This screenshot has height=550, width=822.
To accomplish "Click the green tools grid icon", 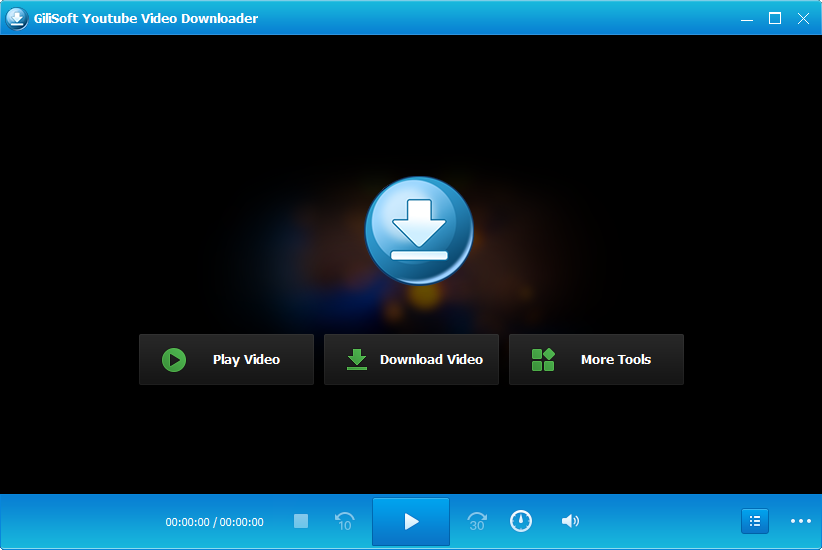I will [x=543, y=360].
